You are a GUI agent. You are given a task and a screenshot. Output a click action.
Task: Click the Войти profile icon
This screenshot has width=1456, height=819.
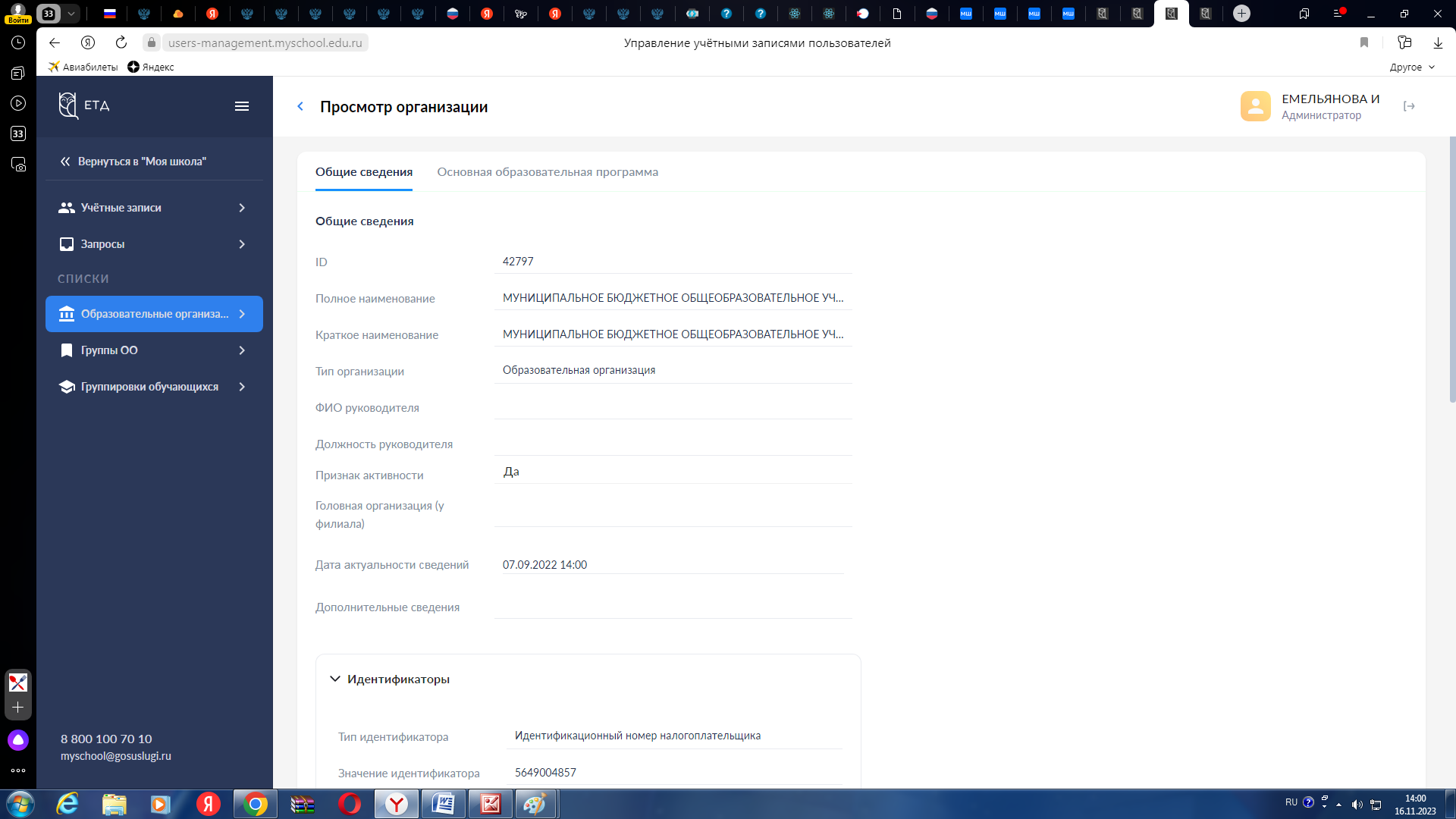[x=18, y=13]
